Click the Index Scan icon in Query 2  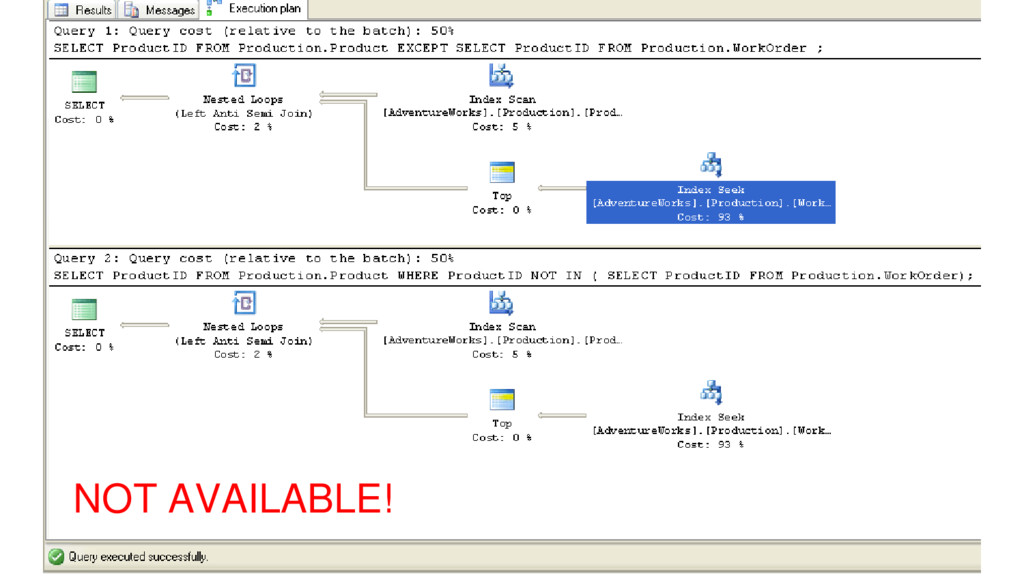click(501, 302)
